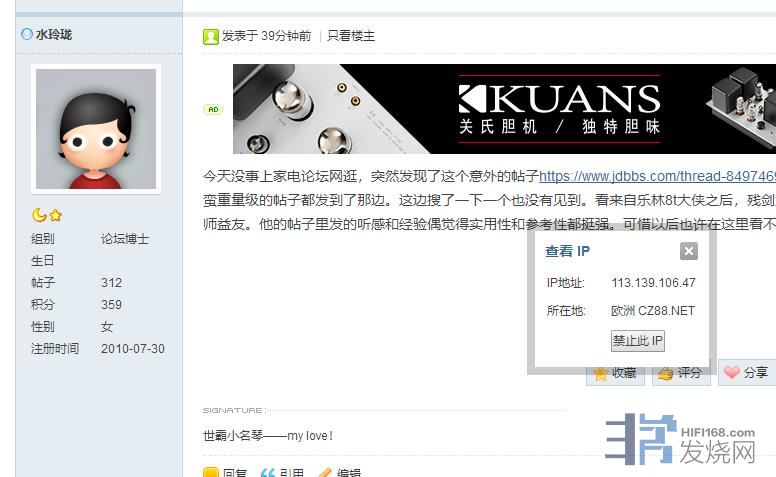Image resolution: width=776 pixels, height=477 pixels.
Task: Click the IP address 113.139.106.47 text
Action: click(x=653, y=283)
